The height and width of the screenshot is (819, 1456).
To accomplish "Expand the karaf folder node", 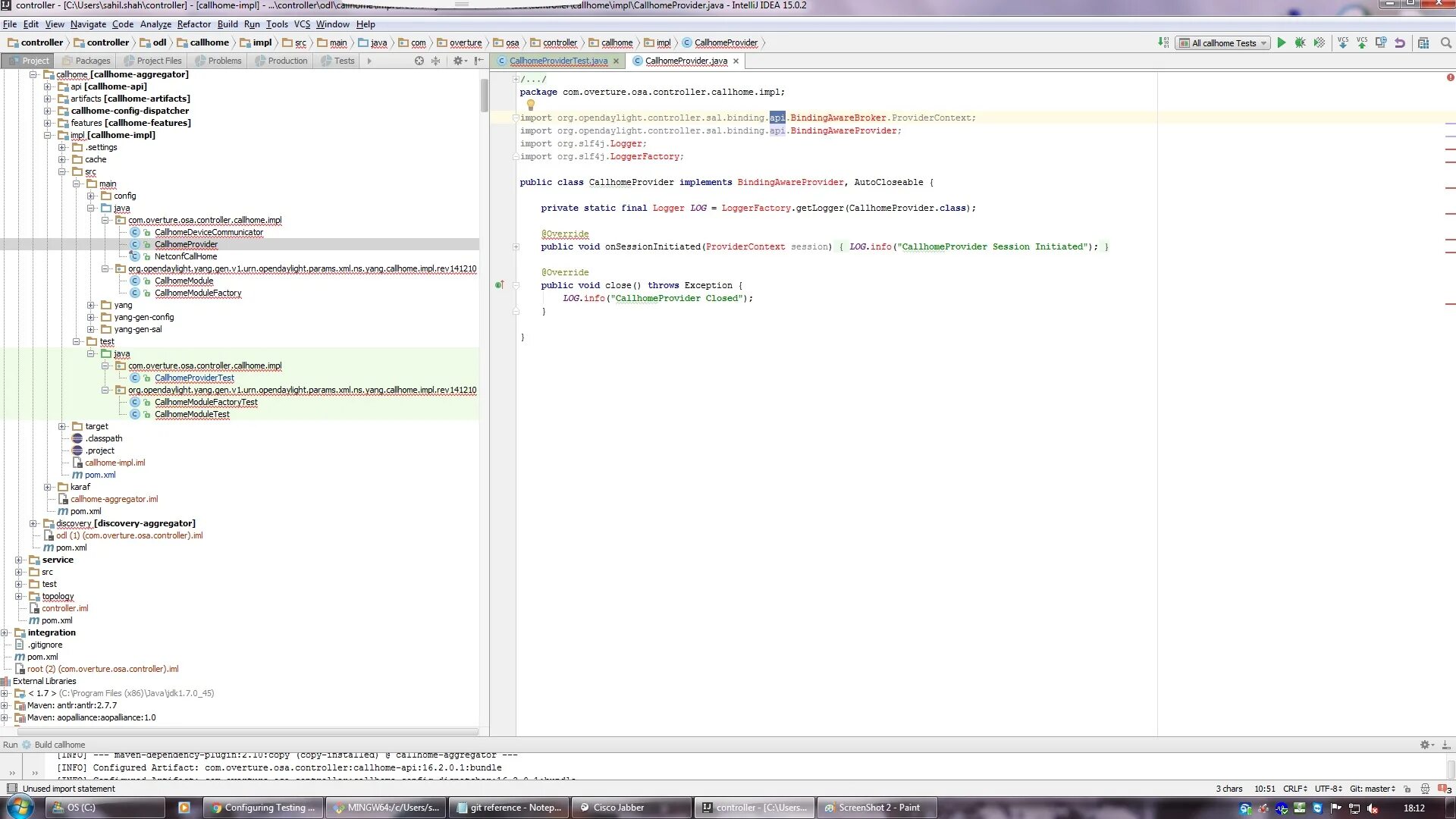I will click(x=48, y=487).
